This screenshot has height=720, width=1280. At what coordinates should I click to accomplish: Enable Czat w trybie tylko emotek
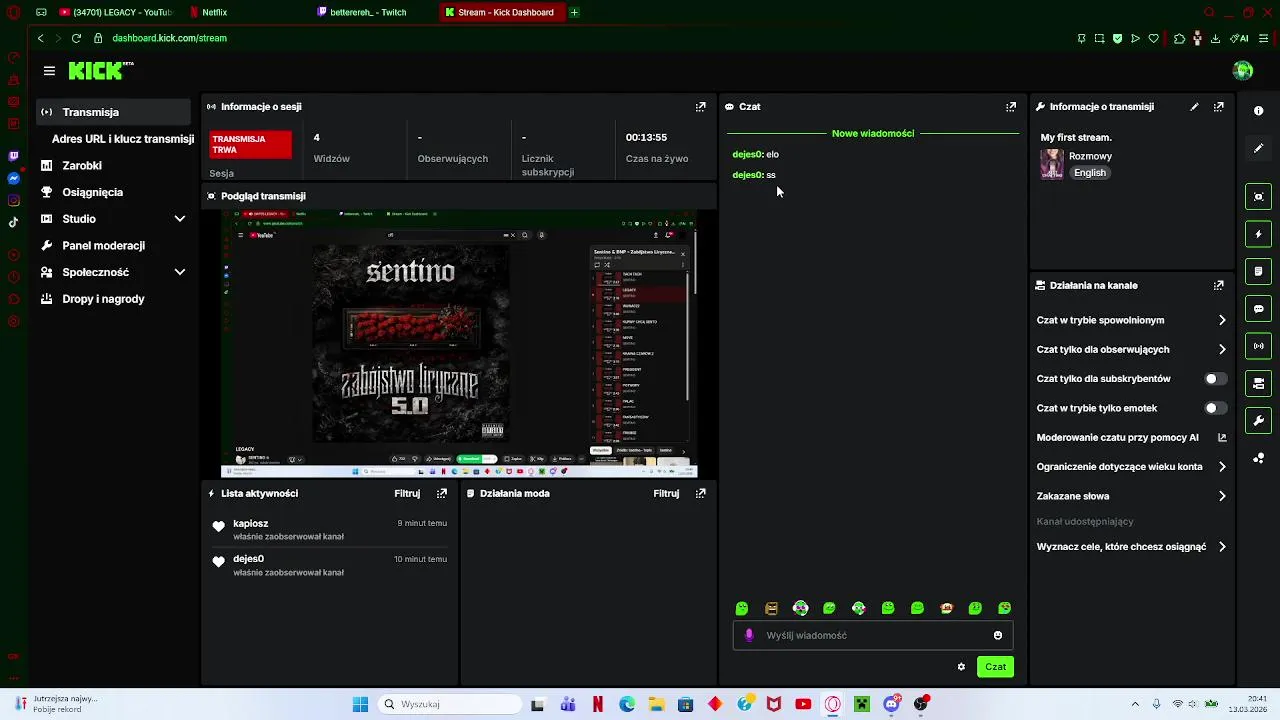1215,408
